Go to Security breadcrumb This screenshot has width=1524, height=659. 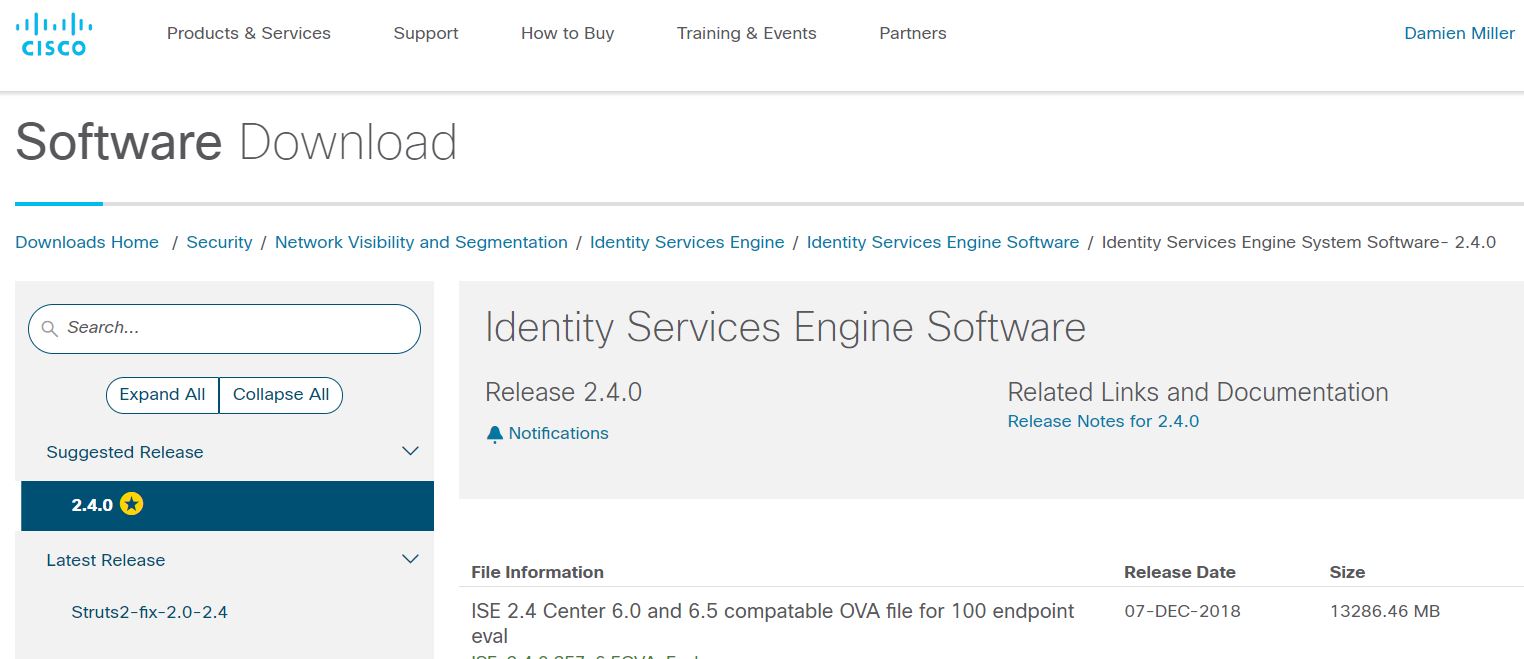(x=219, y=242)
